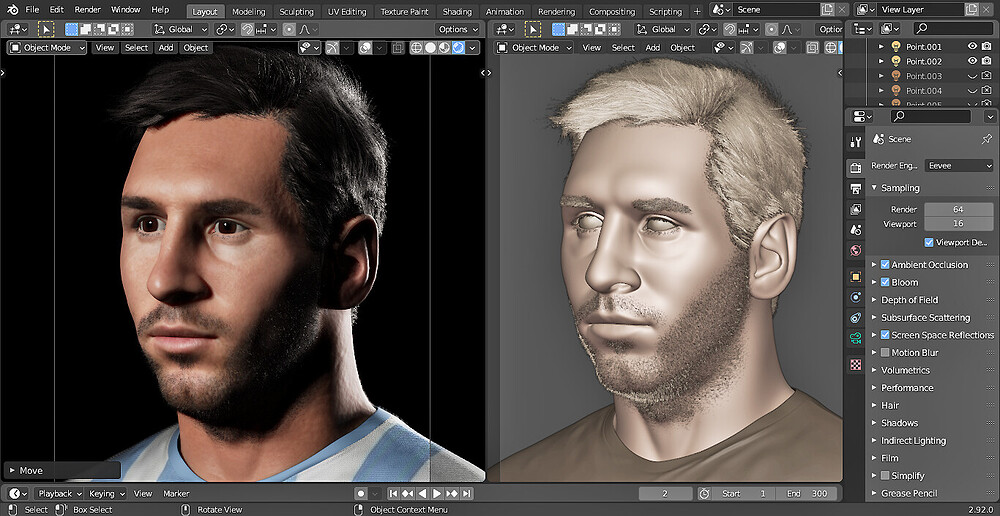Screen dimensions: 1000x516
Task: Click current frame field showing 2
Action: [665, 493]
